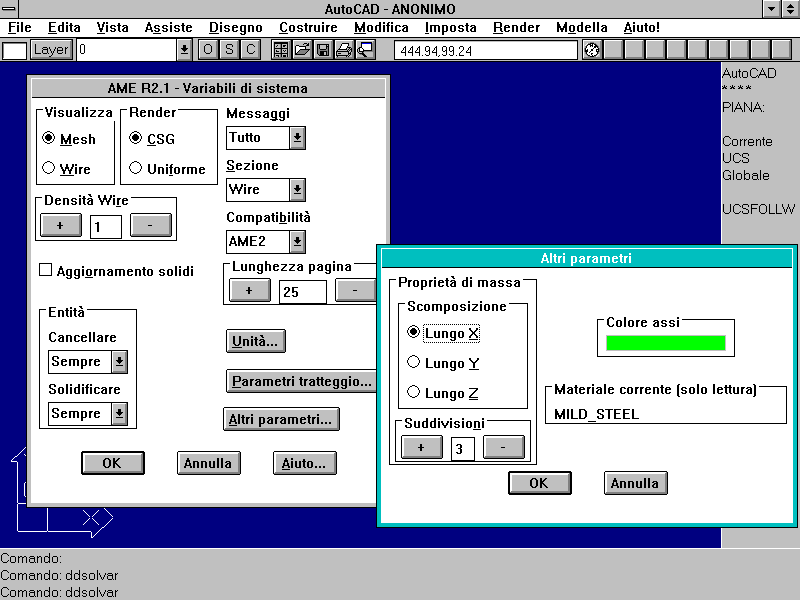This screenshot has width=800, height=600.
Task: Select UCSFOLLW in the side screen menu
Action: point(758,209)
